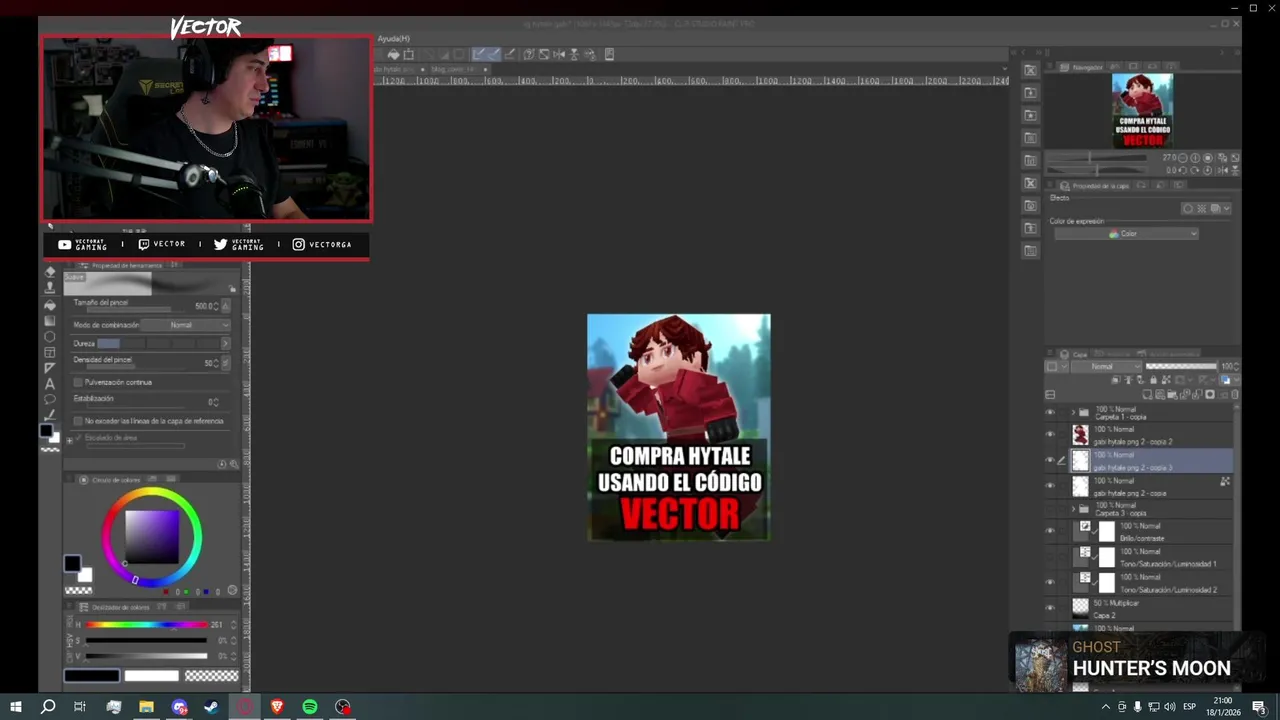This screenshot has height=720, width=1280.
Task: Switch to Capa panel tab
Action: pyautogui.click(x=1074, y=354)
